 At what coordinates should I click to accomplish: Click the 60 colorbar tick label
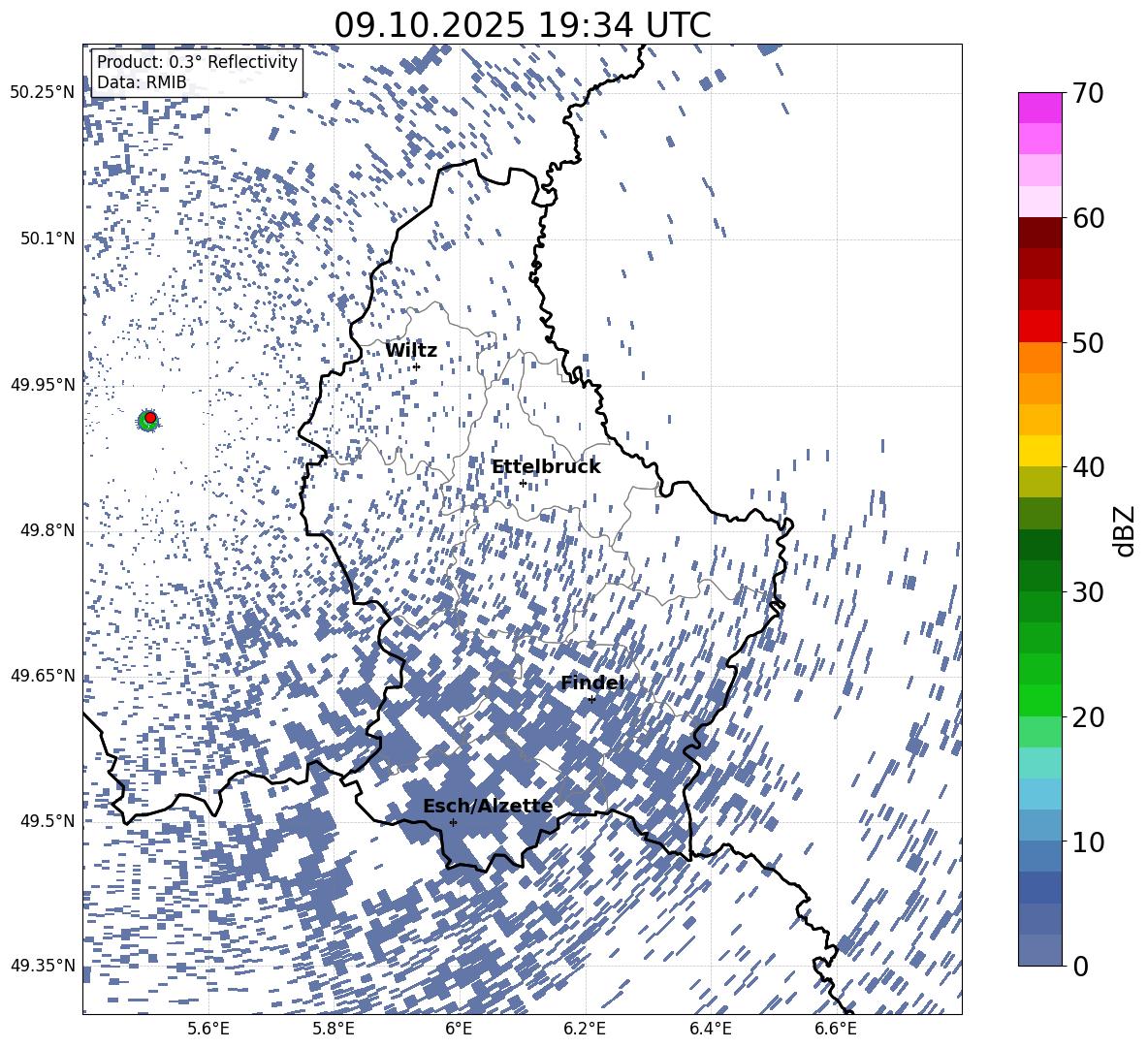1089,218
